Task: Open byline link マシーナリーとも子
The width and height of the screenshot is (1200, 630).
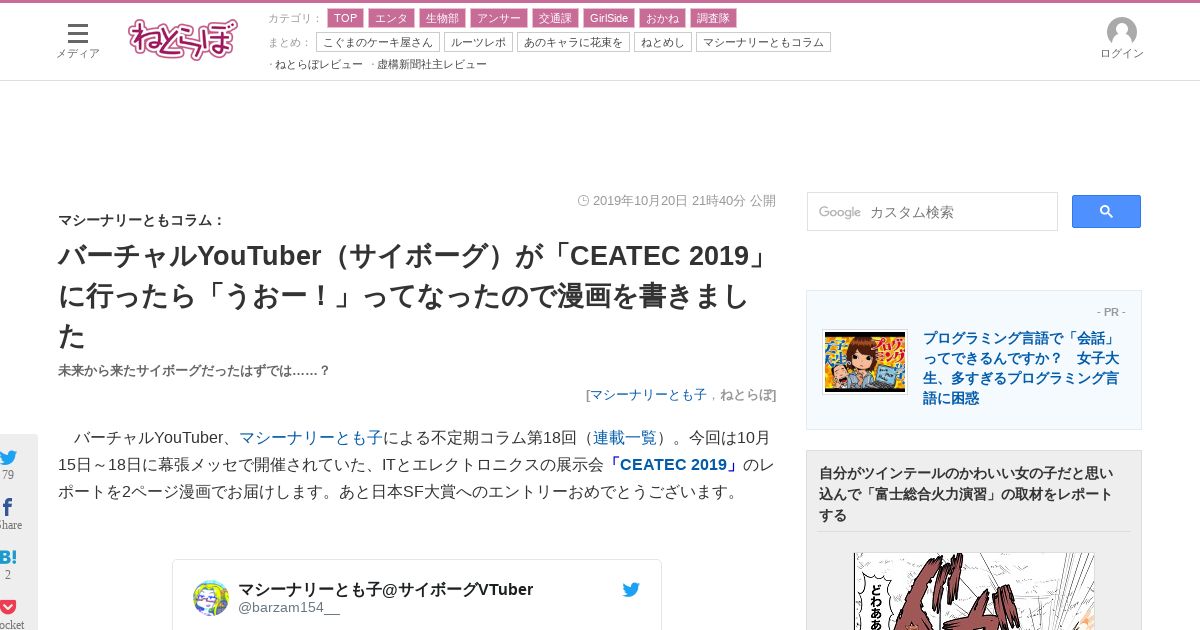Action: tap(648, 395)
